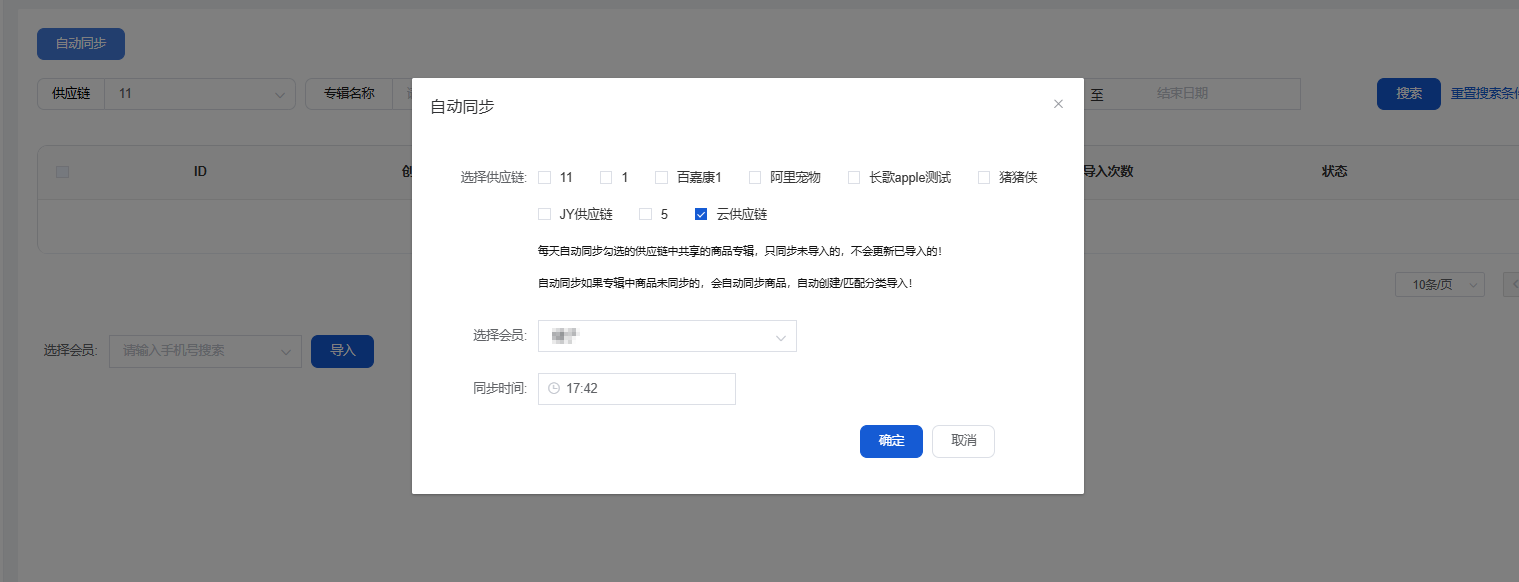
Task: Click the 确定 button
Action: 891,441
